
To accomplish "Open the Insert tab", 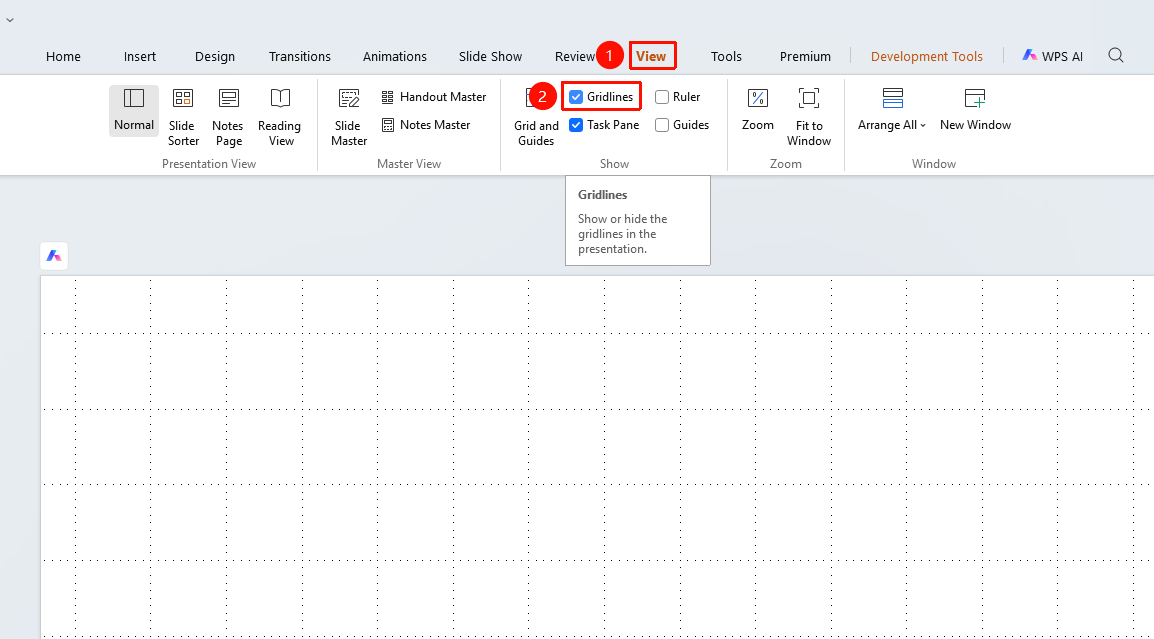I will (140, 57).
